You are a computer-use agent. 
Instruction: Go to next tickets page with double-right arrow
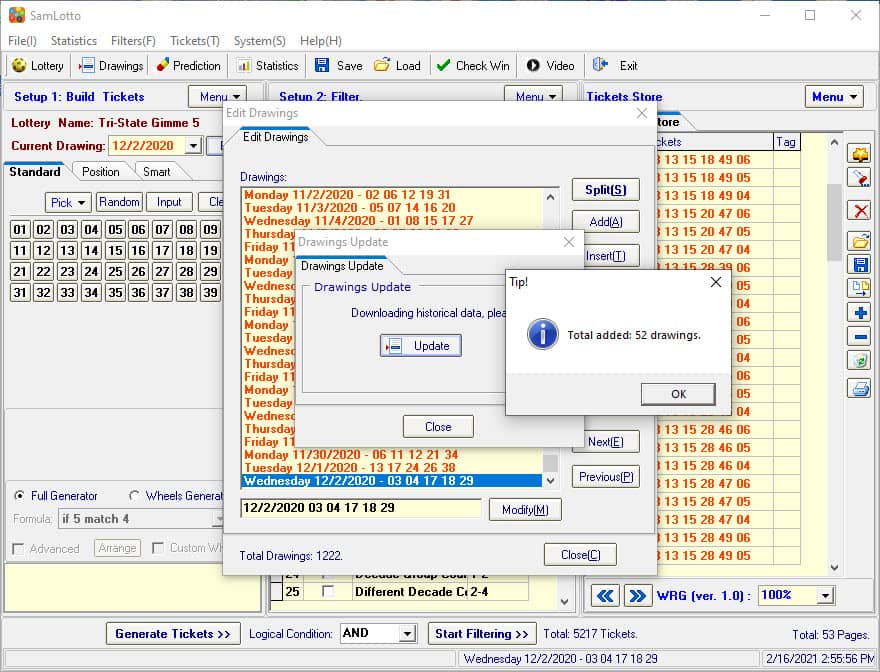[x=638, y=596]
